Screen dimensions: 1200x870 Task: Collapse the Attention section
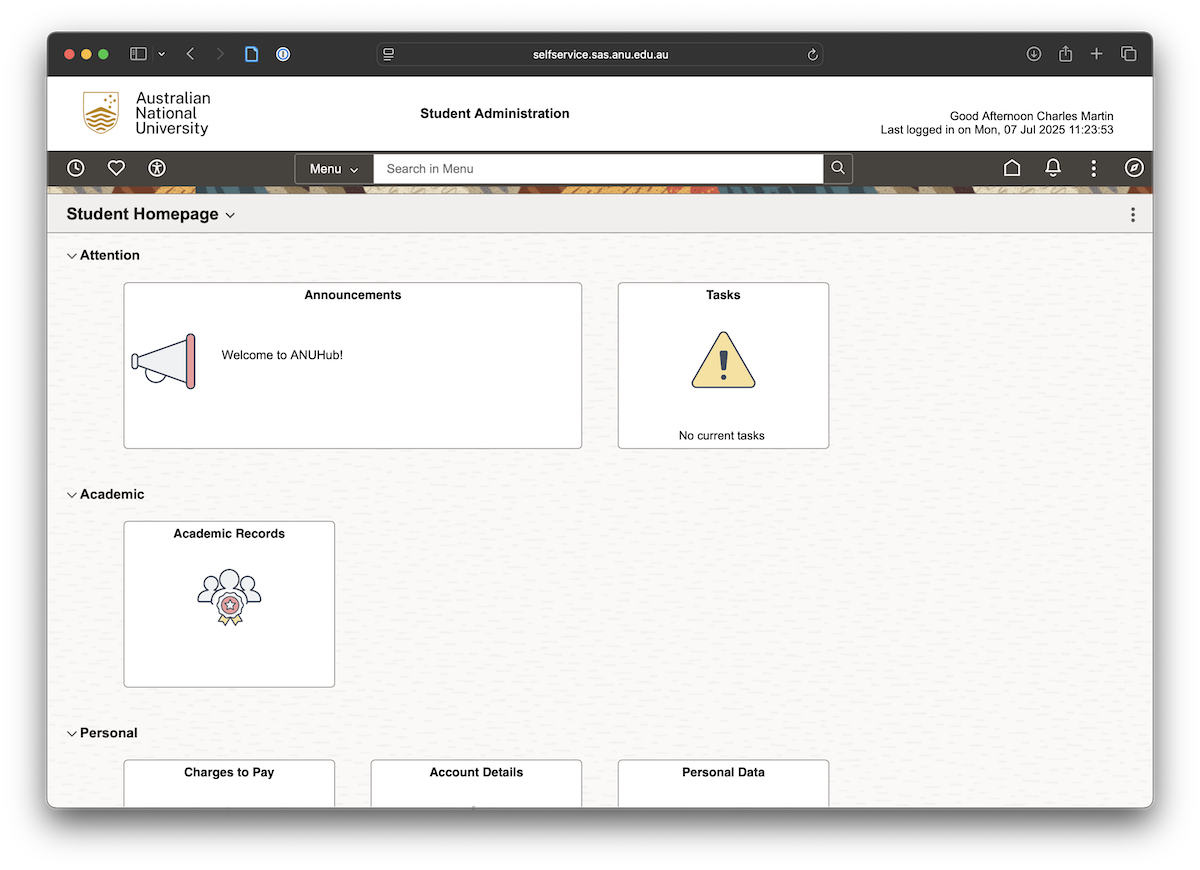click(x=71, y=255)
